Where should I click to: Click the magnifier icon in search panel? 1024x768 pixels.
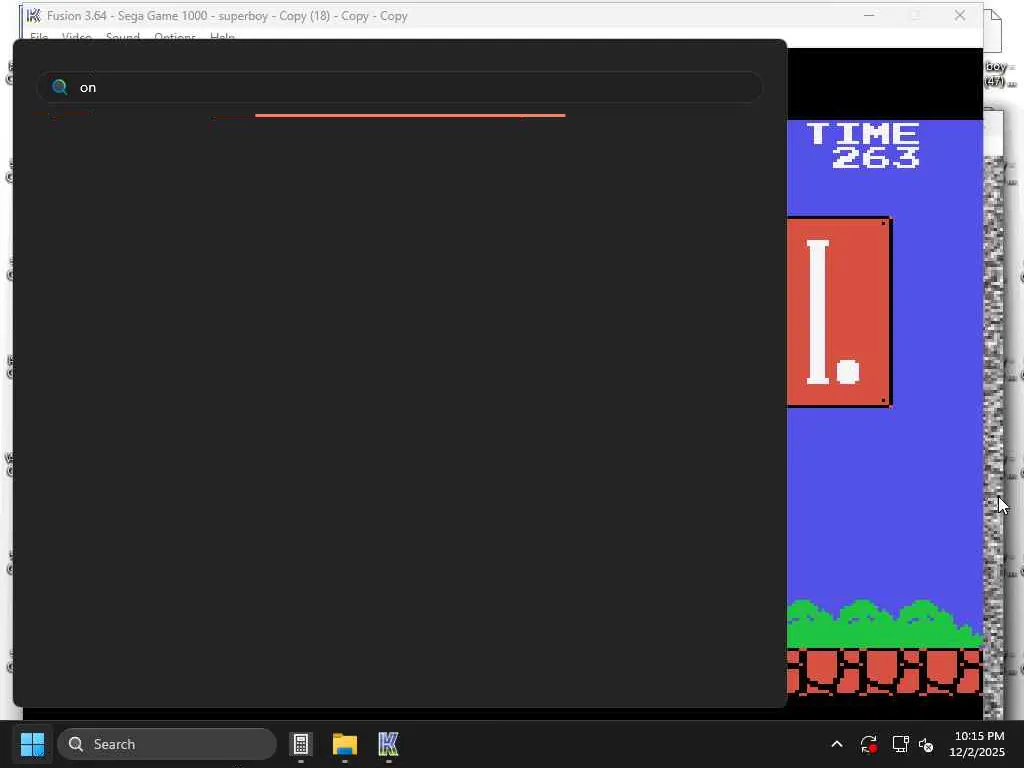59,87
